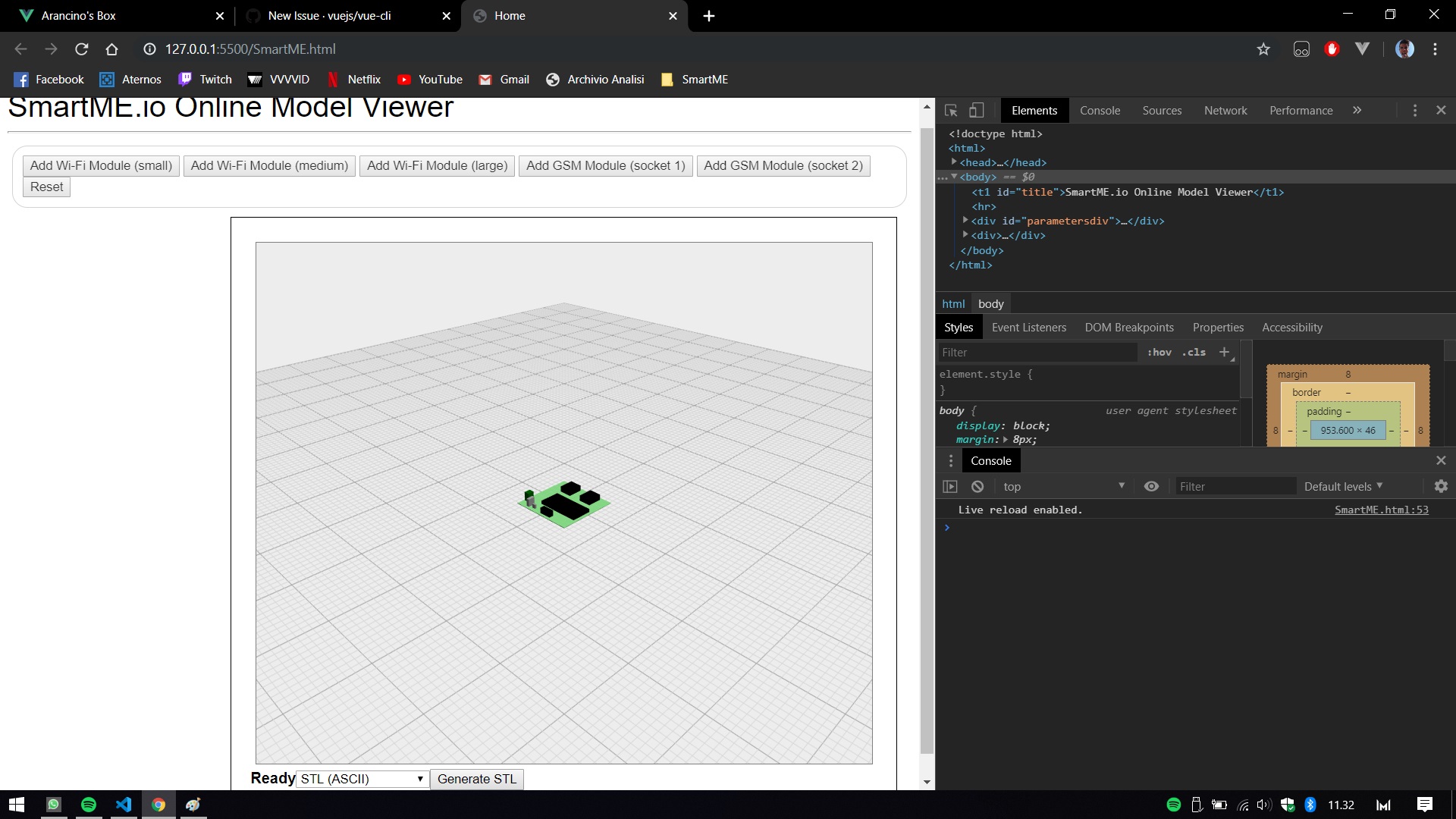Open the Sources tab
This screenshot has height=819, width=1456.
[1162, 111]
